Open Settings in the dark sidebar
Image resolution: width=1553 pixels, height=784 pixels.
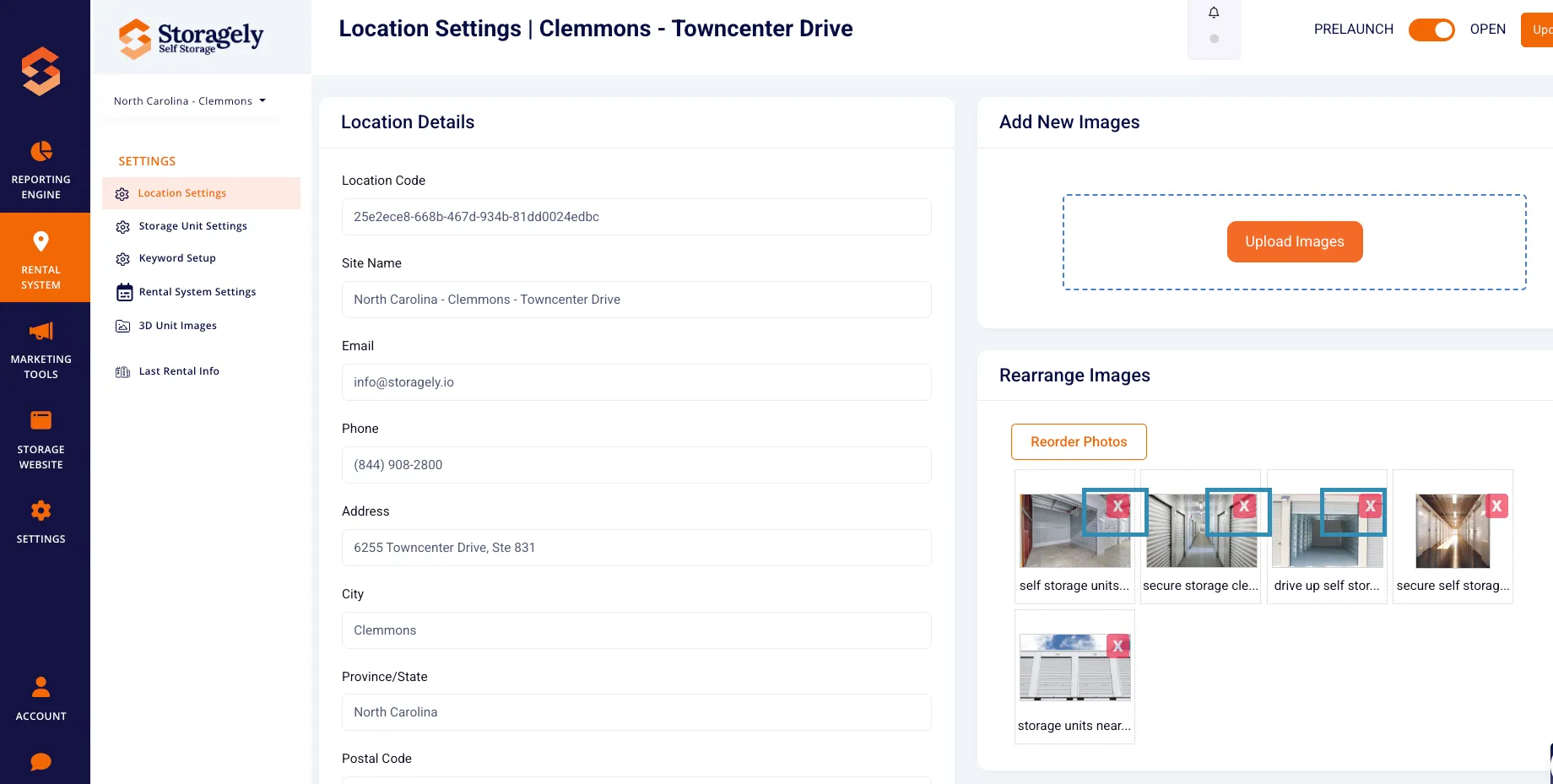click(41, 522)
